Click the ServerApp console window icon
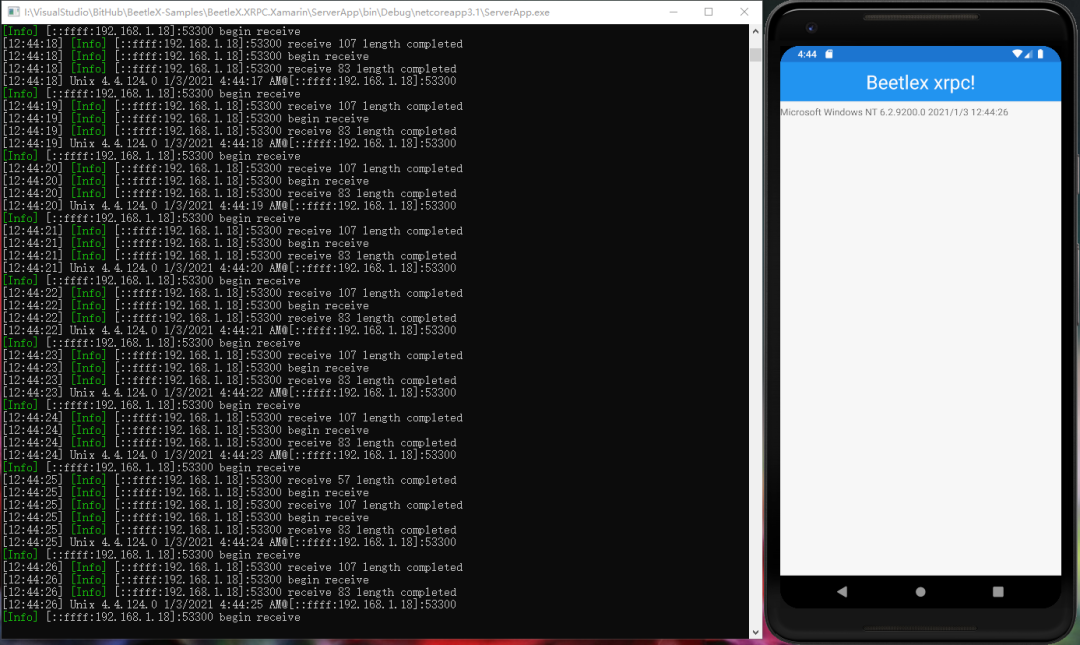 point(13,12)
